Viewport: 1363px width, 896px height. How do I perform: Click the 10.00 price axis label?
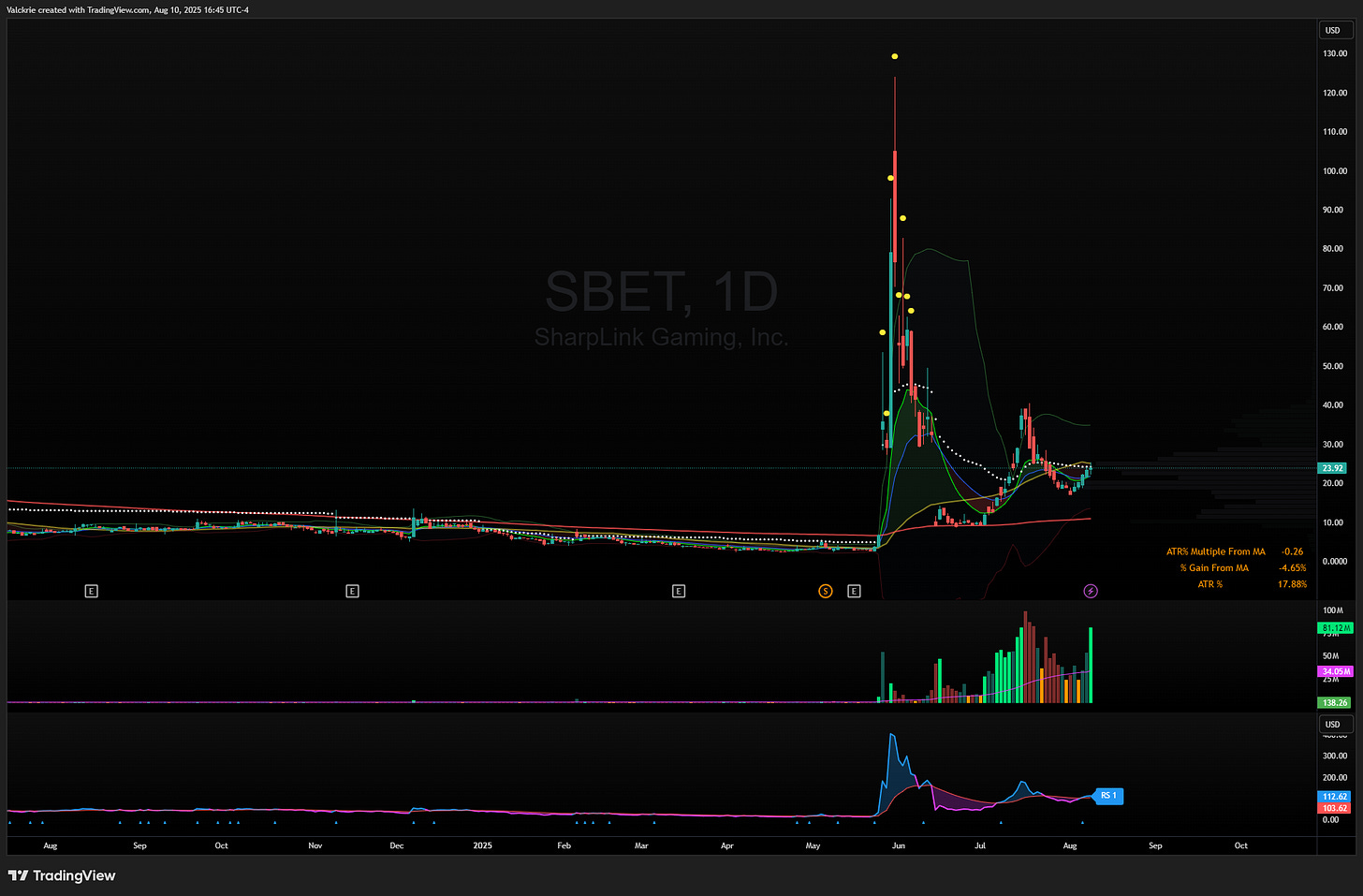(x=1333, y=522)
